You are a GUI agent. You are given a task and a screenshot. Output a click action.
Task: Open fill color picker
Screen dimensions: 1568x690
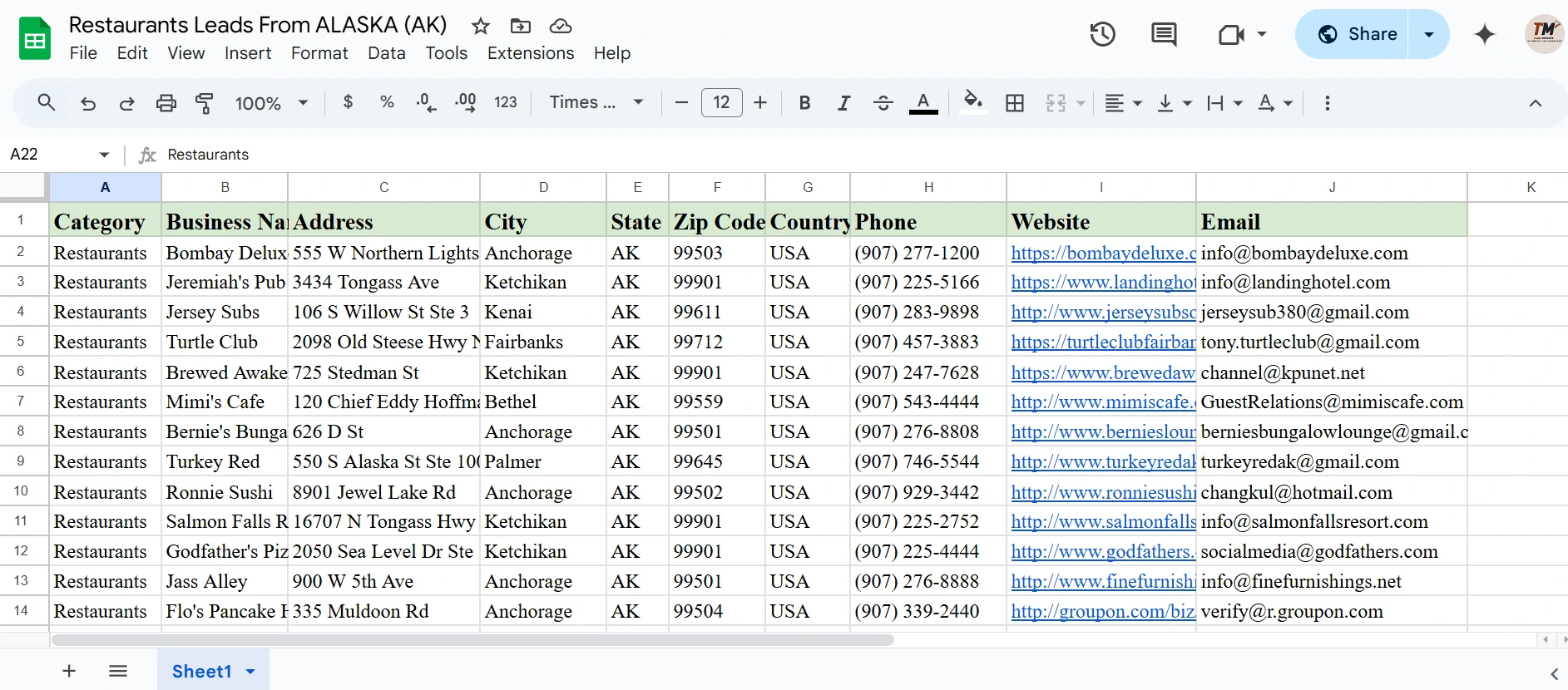972,102
